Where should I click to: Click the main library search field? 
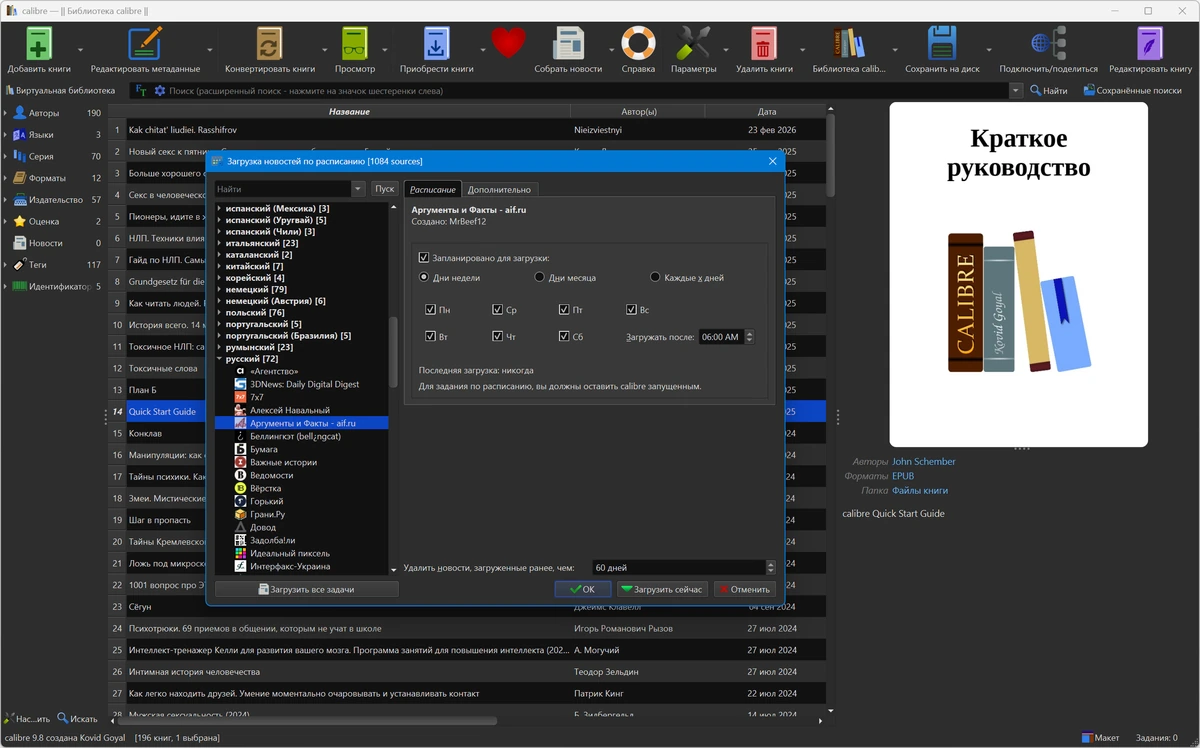point(587,91)
